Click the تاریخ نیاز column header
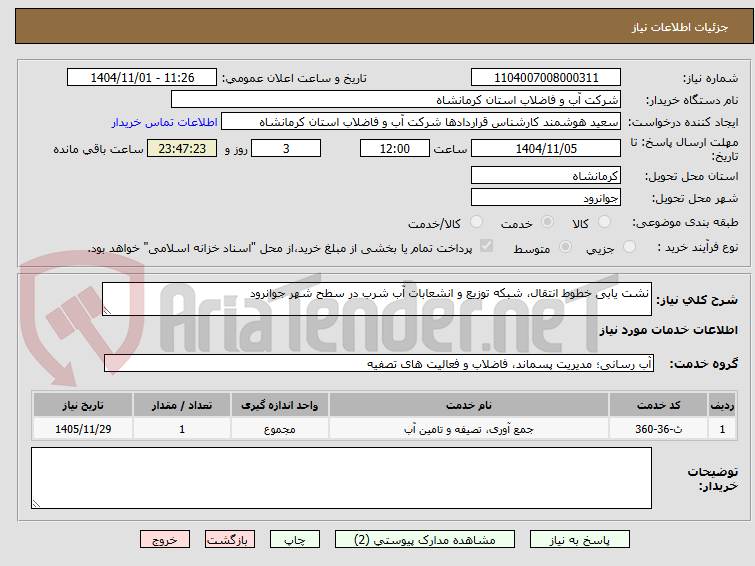This screenshot has height=566, width=755. click(83, 405)
